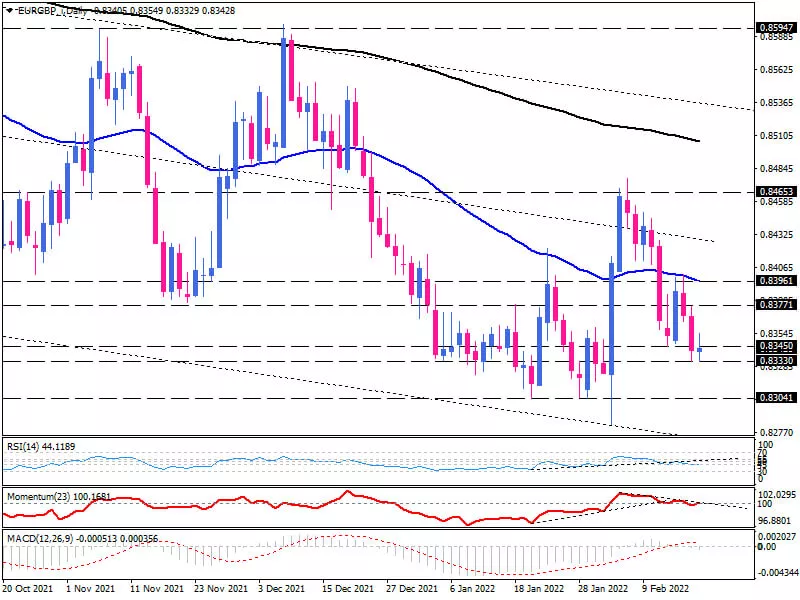Viewport: 800px width, 600px height.
Task: Select the 0.83450 price level tag
Action: pos(776,346)
